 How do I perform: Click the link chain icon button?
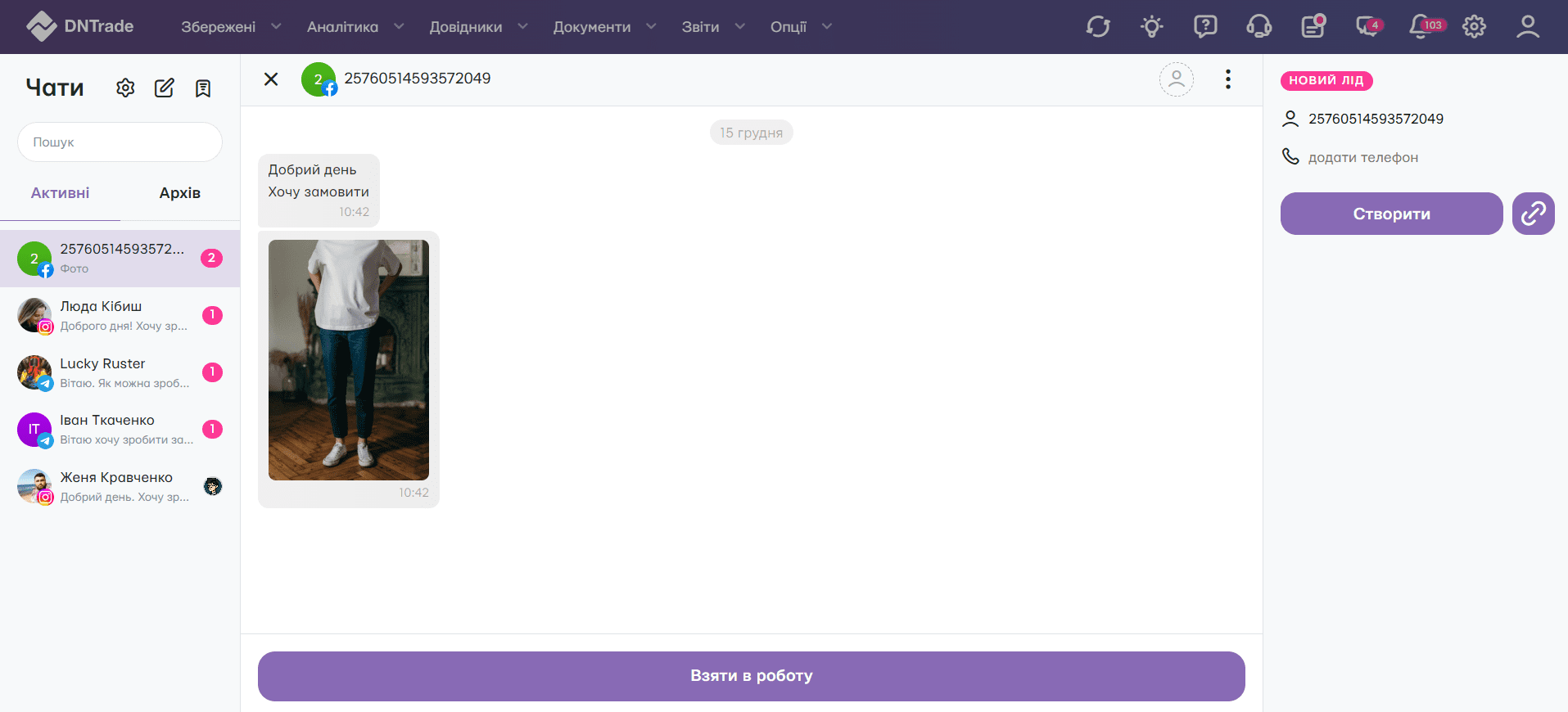[1533, 214]
